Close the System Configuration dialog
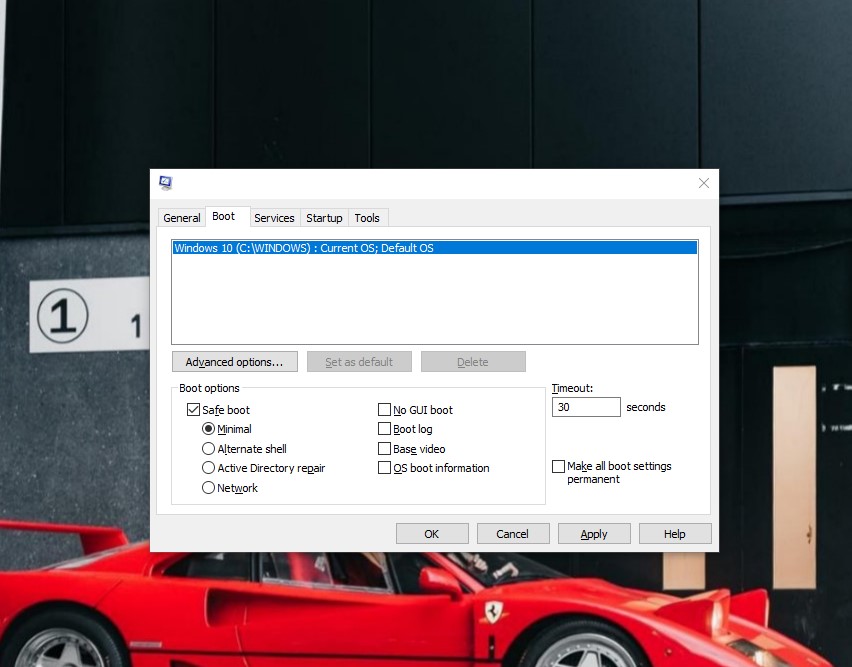This screenshot has height=667, width=852. (x=704, y=183)
